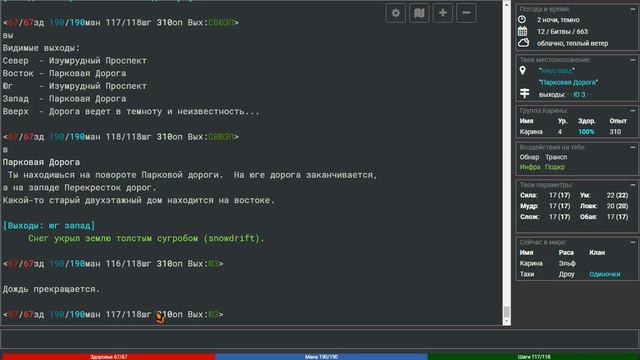
Task: Click 'Дождь прекращается.' message
Action: (x=51, y=289)
